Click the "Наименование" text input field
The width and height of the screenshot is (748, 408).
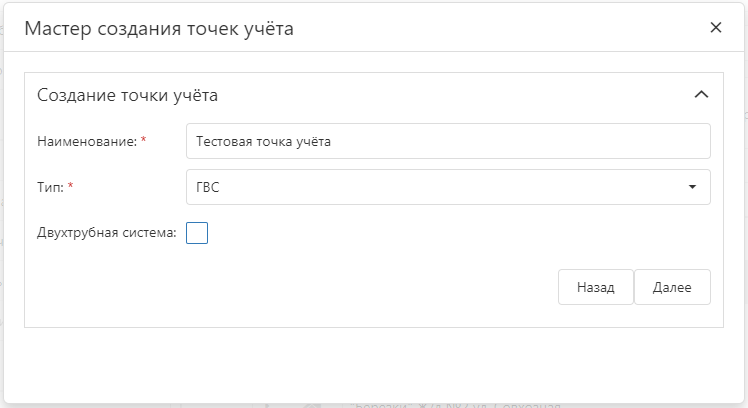coord(448,141)
